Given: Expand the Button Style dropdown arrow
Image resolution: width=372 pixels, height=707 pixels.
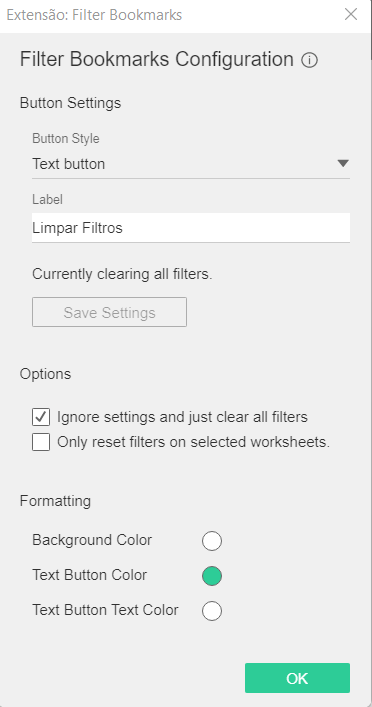Looking at the screenshot, I should pyautogui.click(x=343, y=164).
